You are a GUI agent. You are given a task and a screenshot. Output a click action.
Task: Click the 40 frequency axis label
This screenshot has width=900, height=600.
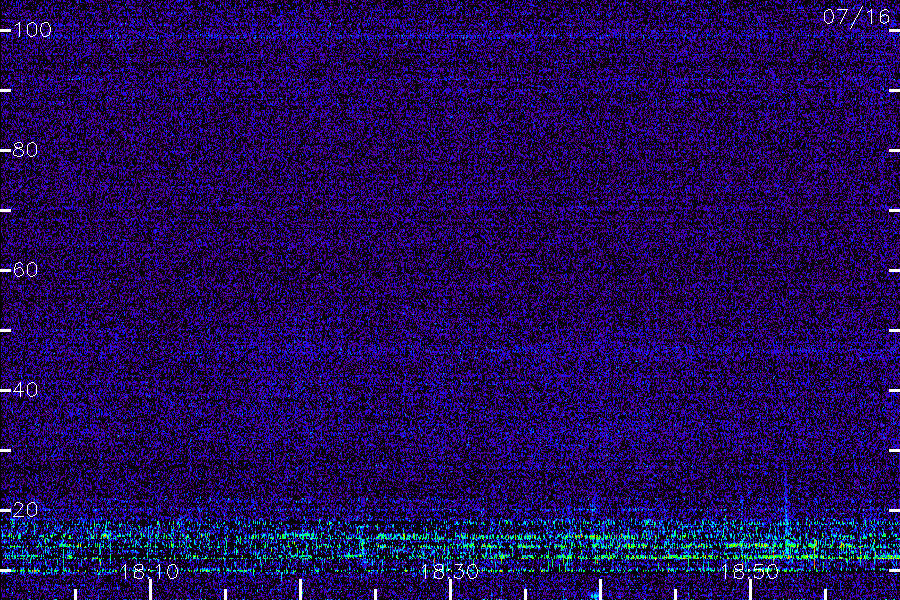(25, 390)
